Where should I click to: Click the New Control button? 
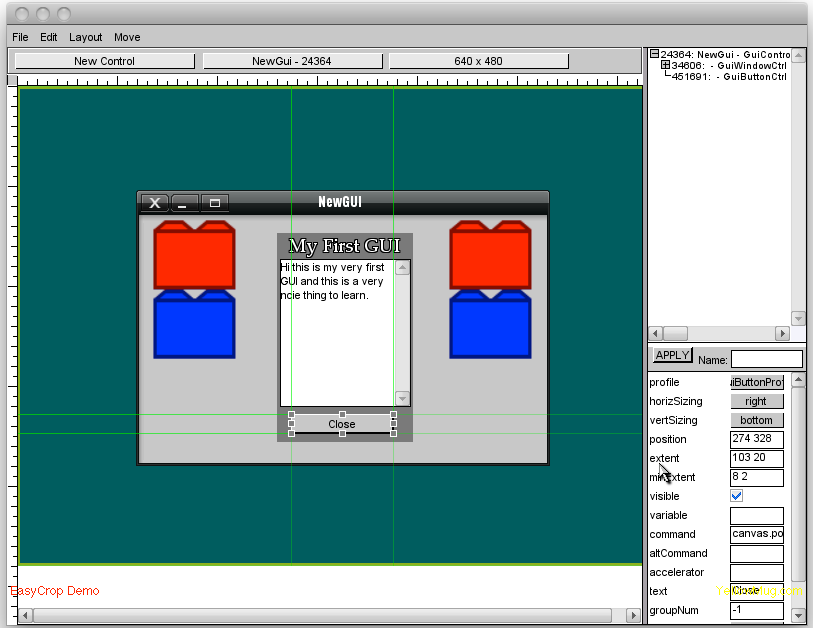[104, 61]
